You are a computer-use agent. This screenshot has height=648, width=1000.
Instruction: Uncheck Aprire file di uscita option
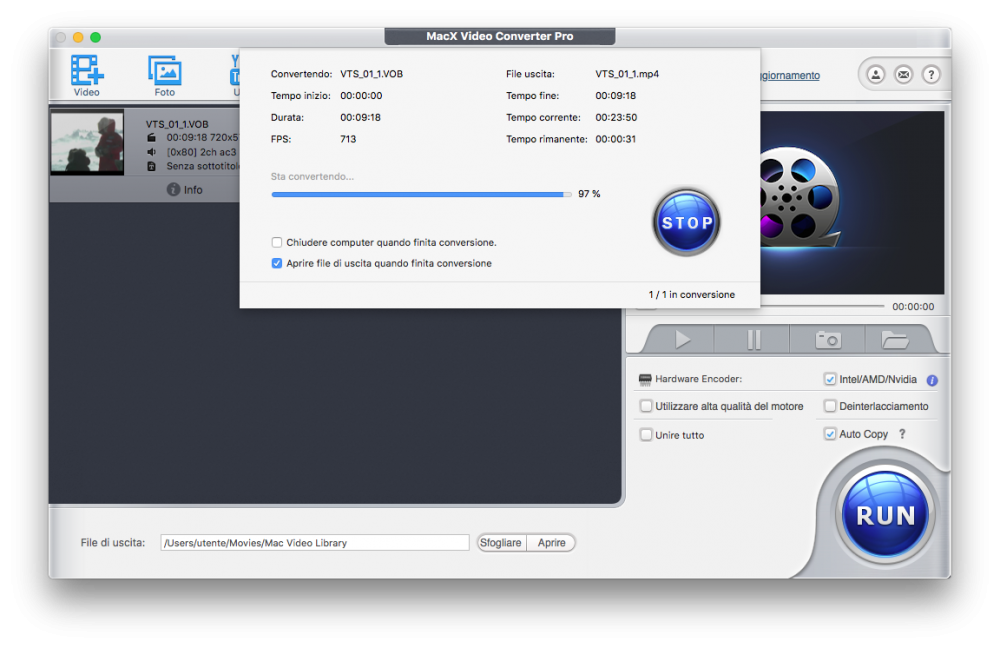pyautogui.click(x=277, y=263)
